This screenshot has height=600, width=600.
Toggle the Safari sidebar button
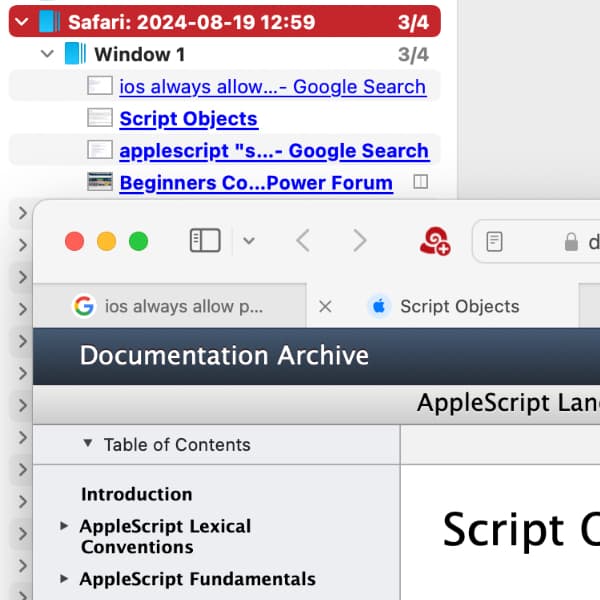pos(205,241)
